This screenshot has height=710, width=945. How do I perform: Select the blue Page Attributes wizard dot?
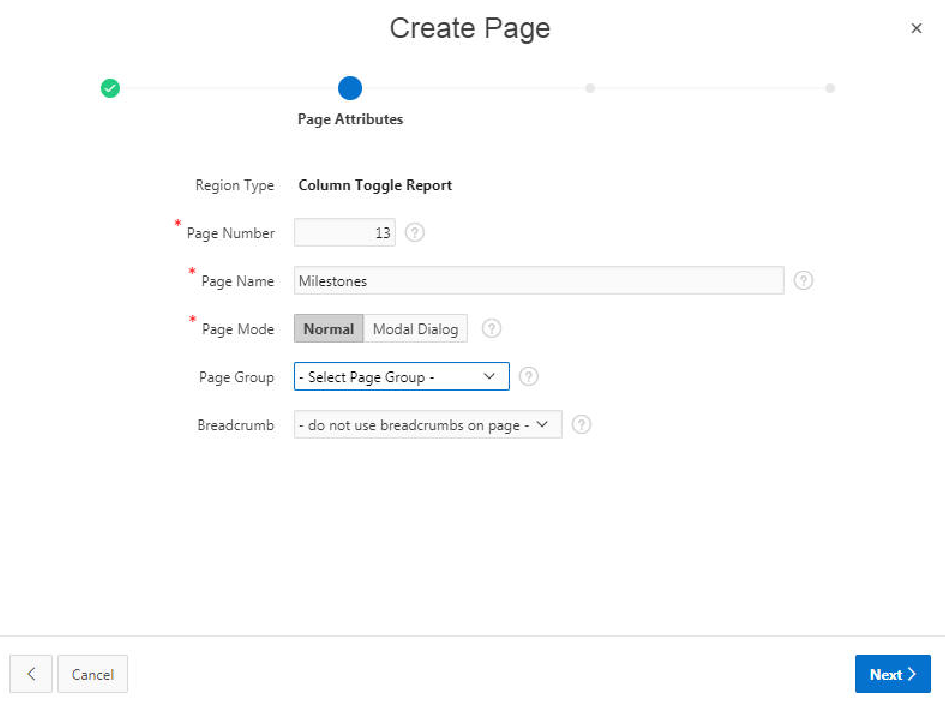tap(350, 88)
